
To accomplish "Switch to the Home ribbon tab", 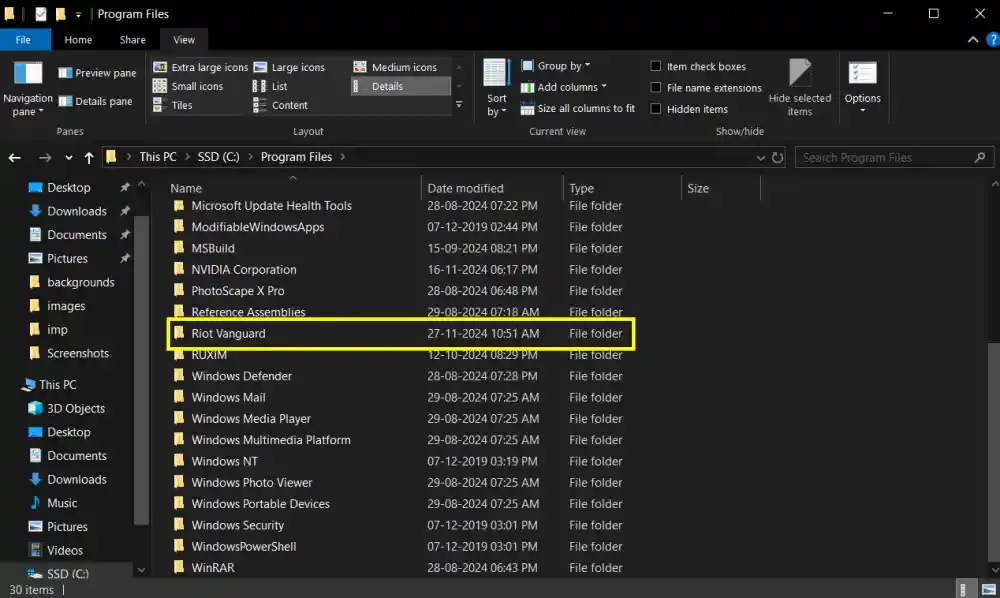I will click(x=78, y=40).
